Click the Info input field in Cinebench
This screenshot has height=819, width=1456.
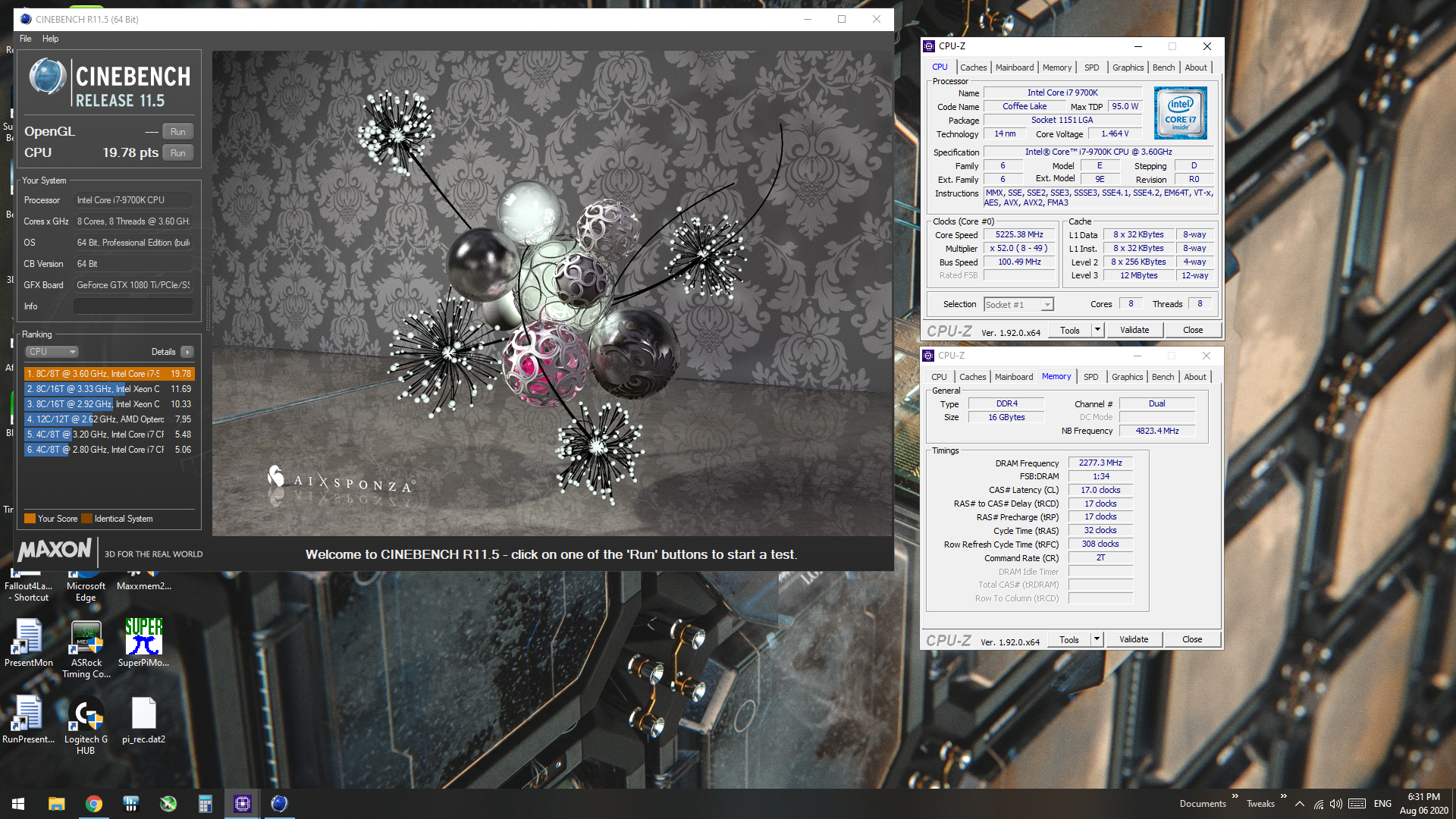133,306
